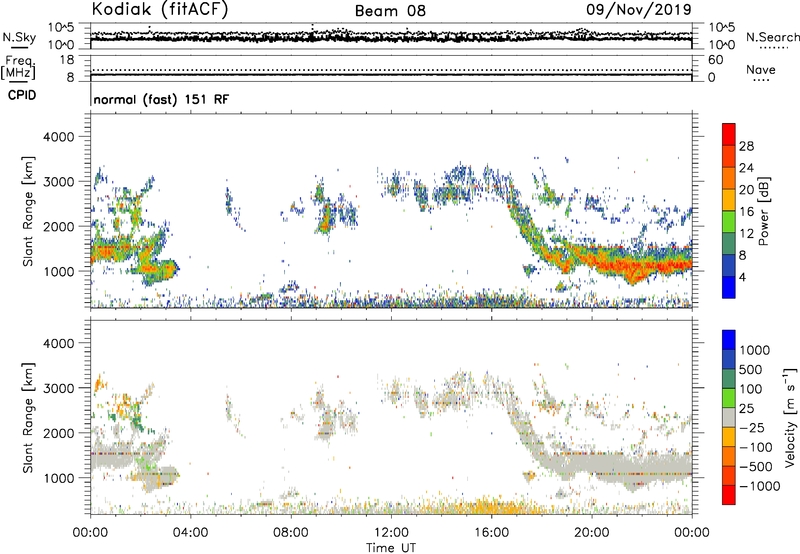The image size is (800, 554).
Task: Click the '4' power colorbar tick label
Action: 742,278
